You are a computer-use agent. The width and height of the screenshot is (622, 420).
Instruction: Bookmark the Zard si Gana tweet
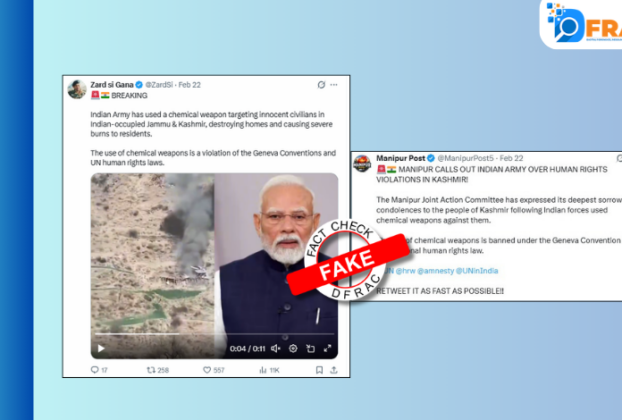(319, 370)
